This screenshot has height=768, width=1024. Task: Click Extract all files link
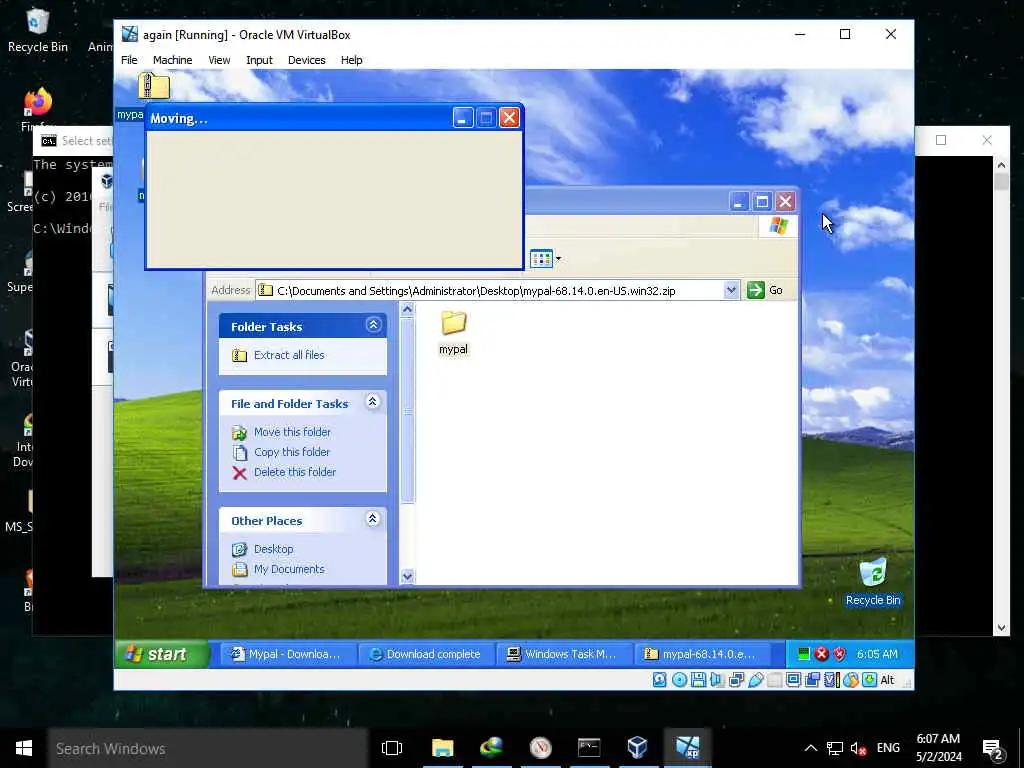tap(289, 355)
